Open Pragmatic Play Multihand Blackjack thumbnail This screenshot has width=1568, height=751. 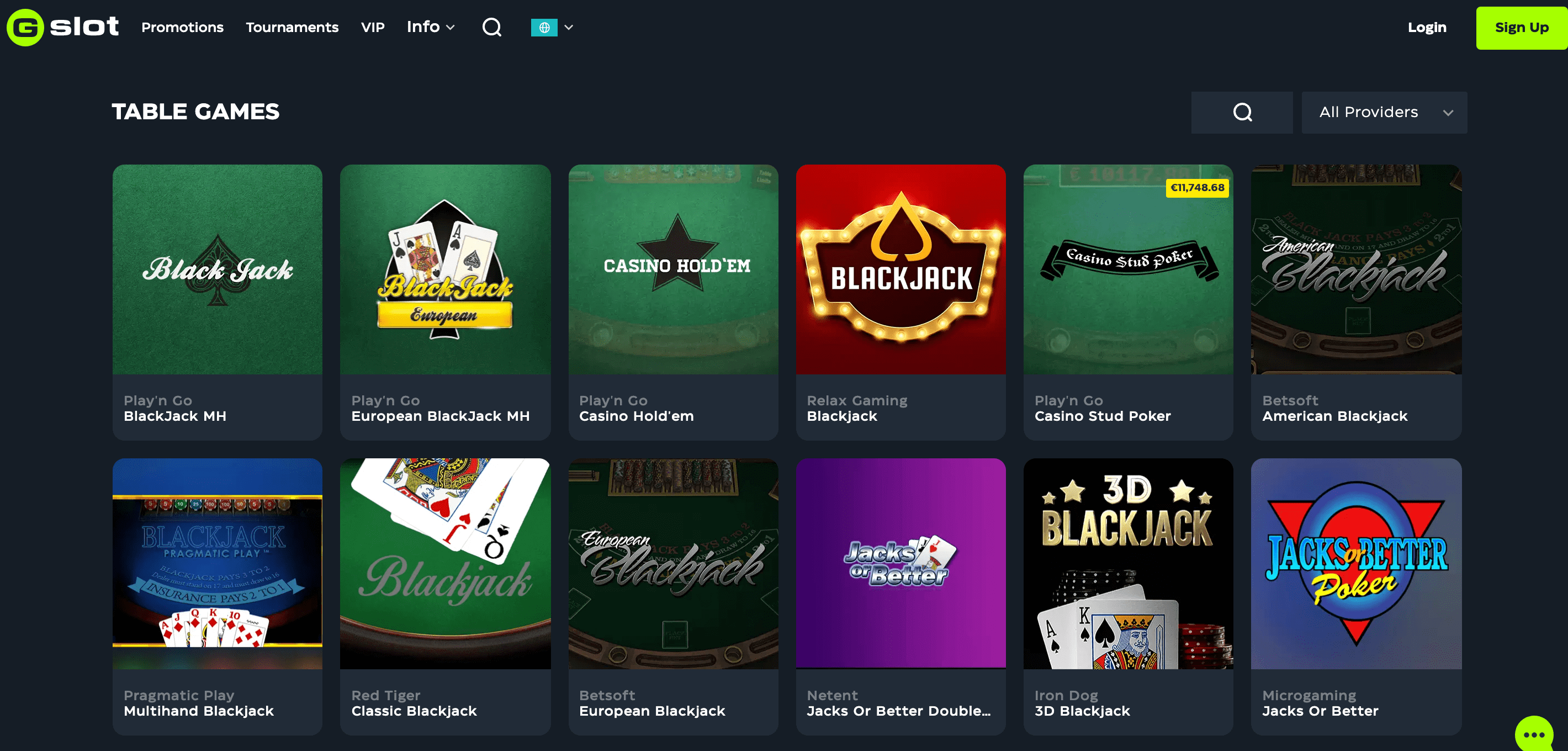[x=218, y=564]
